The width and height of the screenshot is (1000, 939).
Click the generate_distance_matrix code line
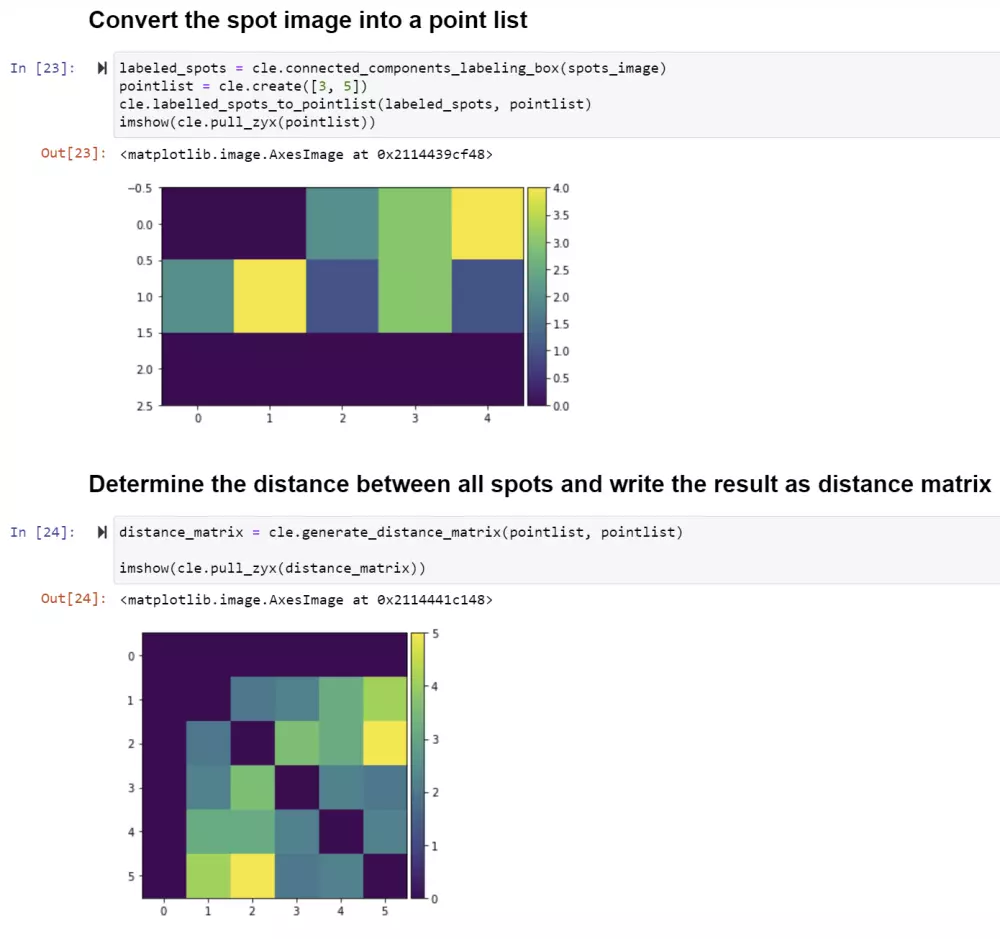coord(400,532)
